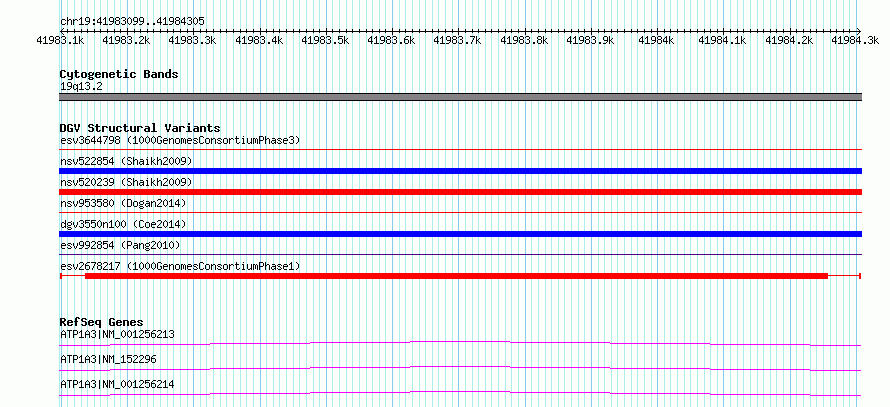Screen dimensions: 890x407
Task: Select variant label nsv522854 (Shaikh2009)
Action: click(126, 162)
